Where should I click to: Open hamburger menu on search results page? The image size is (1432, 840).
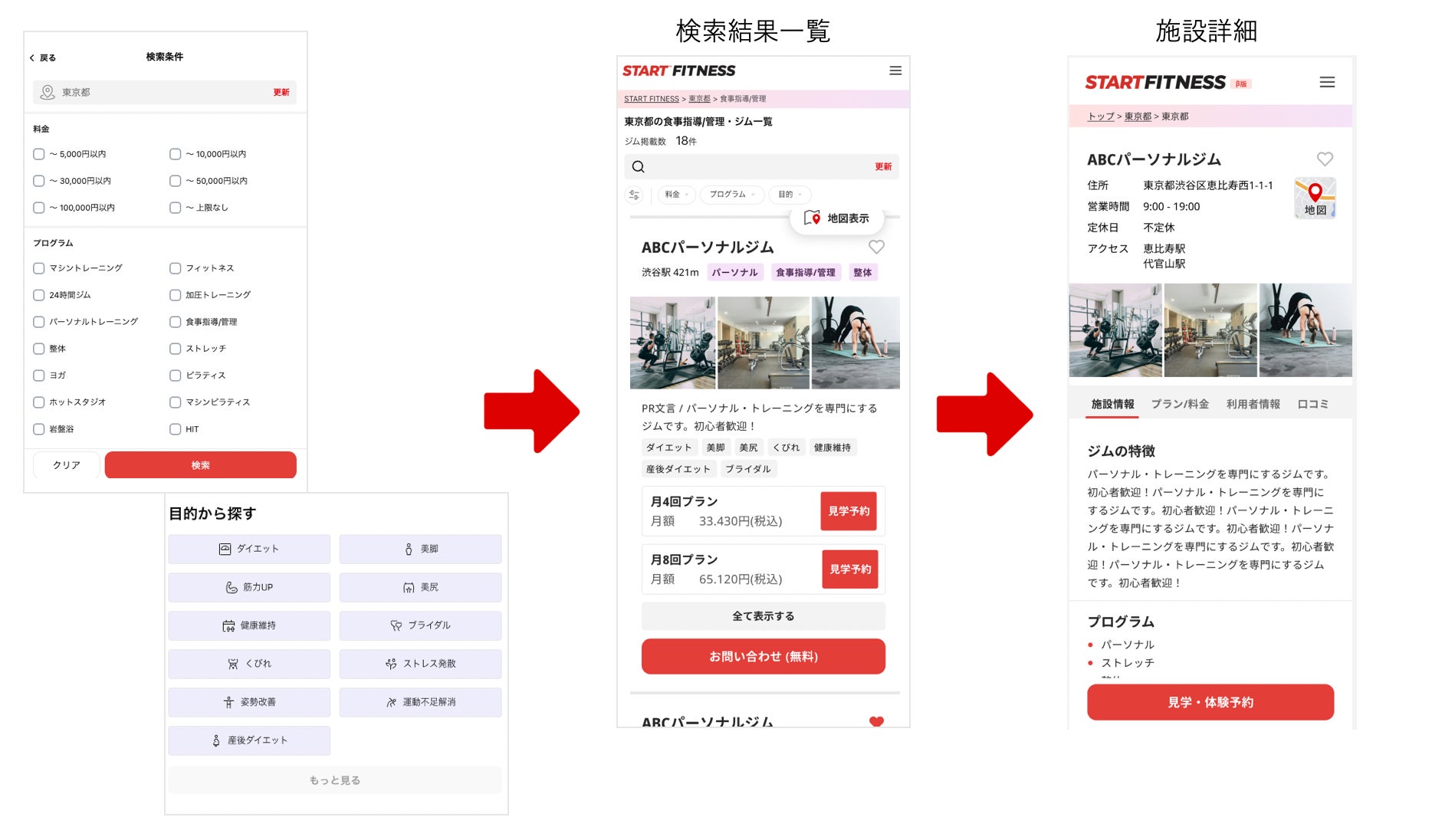tap(895, 71)
